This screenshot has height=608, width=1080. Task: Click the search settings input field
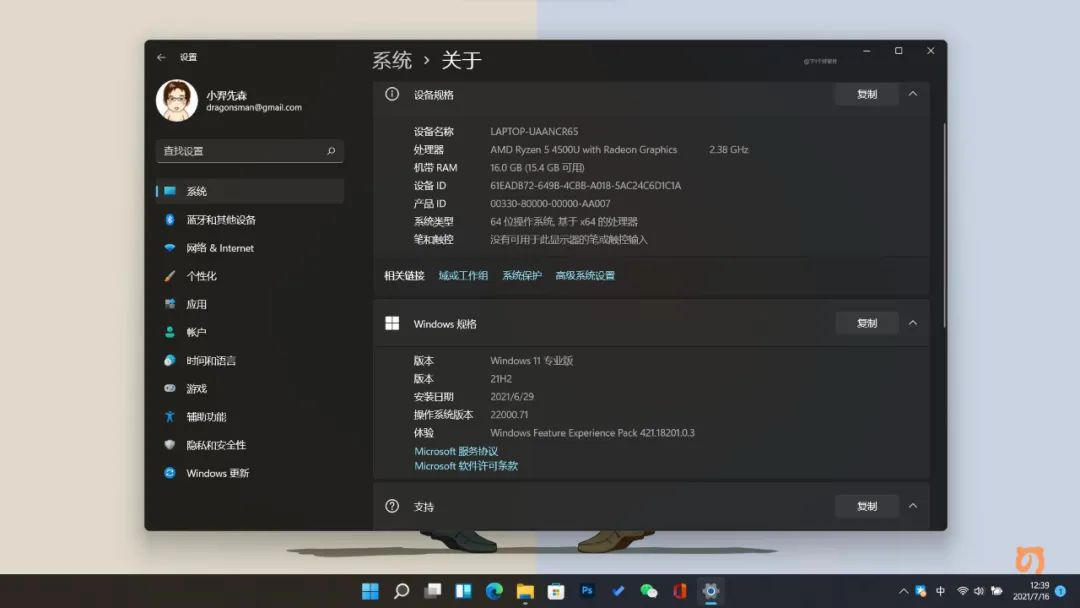(x=249, y=151)
